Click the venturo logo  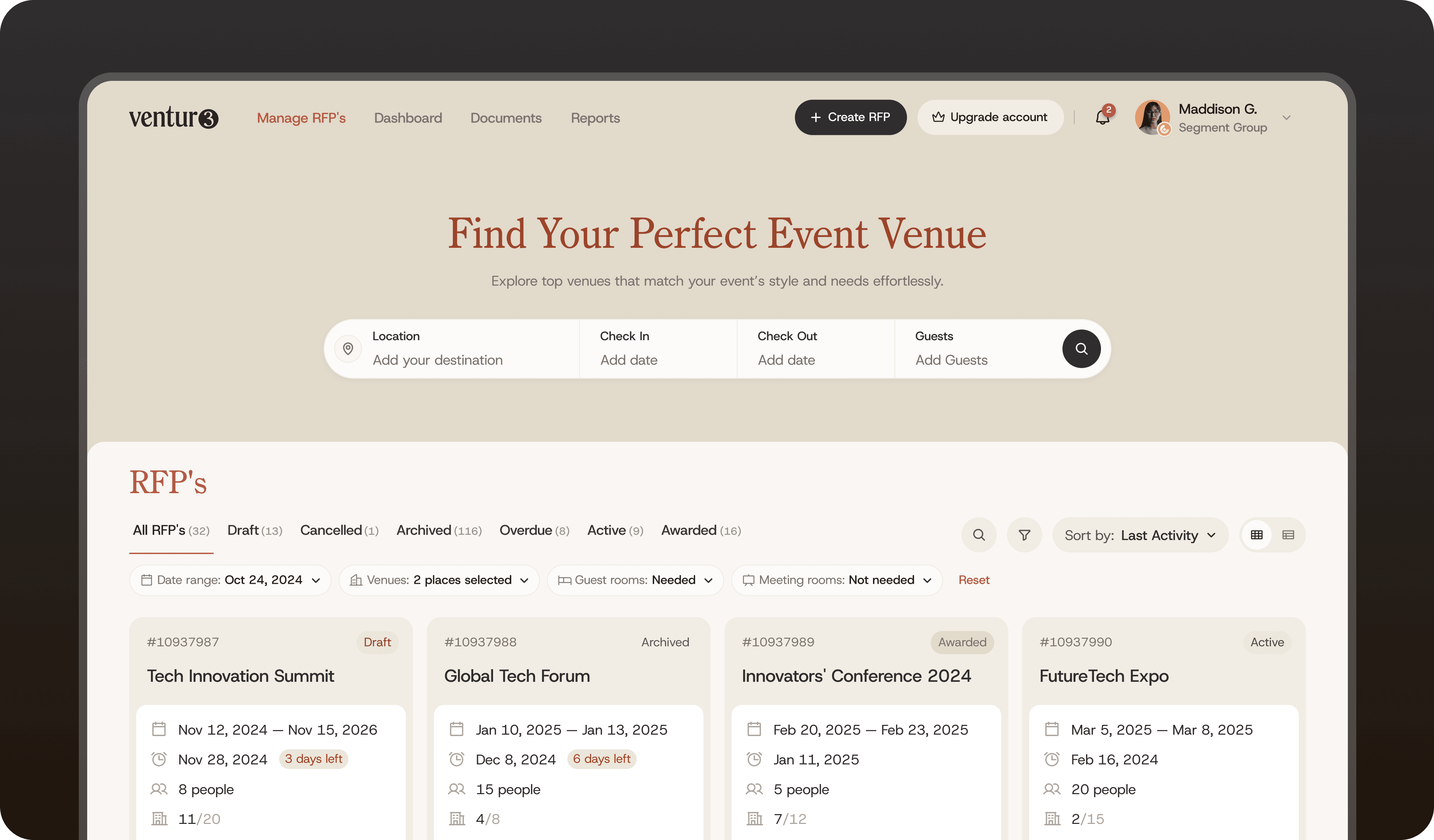click(x=173, y=118)
